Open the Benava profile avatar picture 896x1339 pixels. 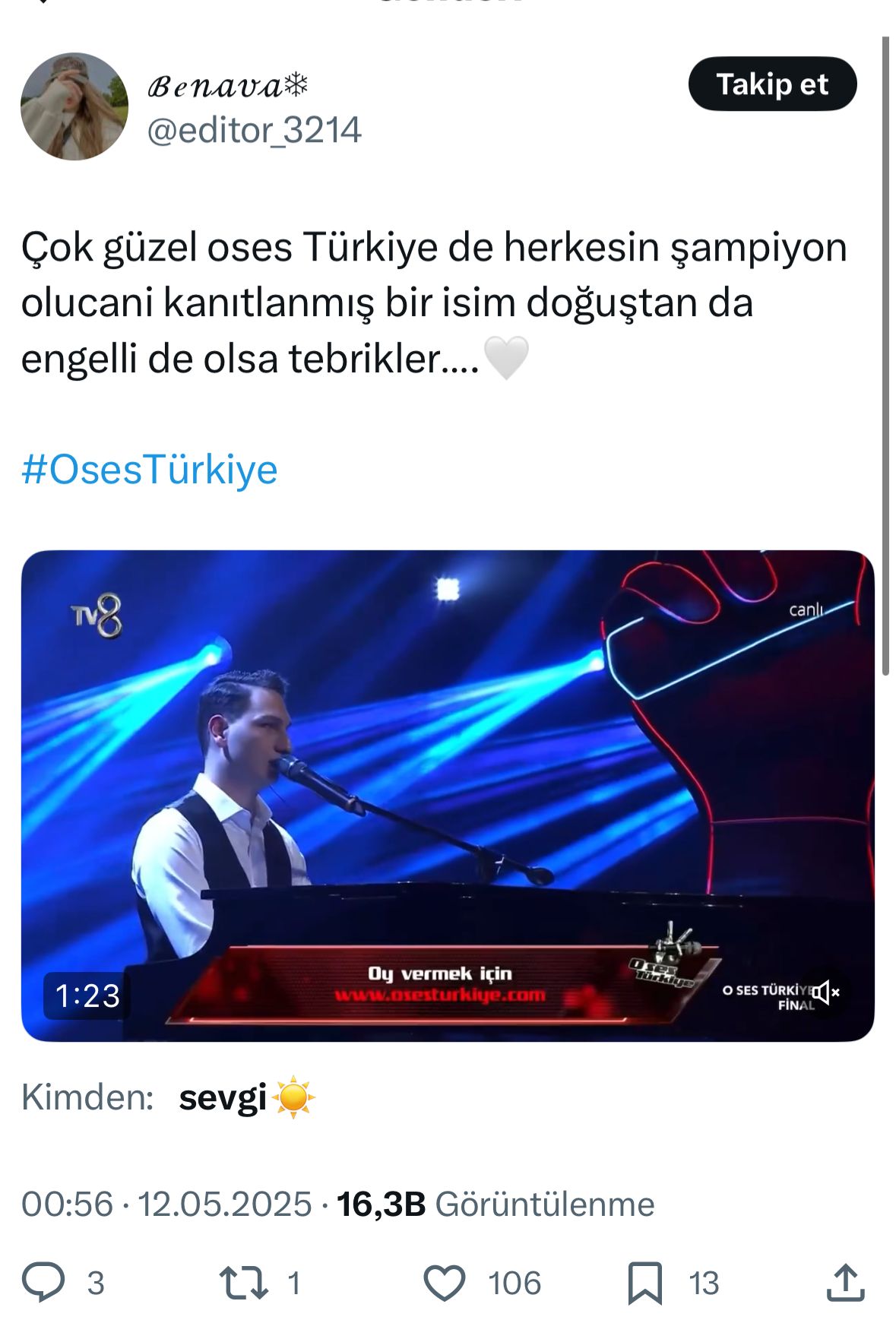click(74, 106)
